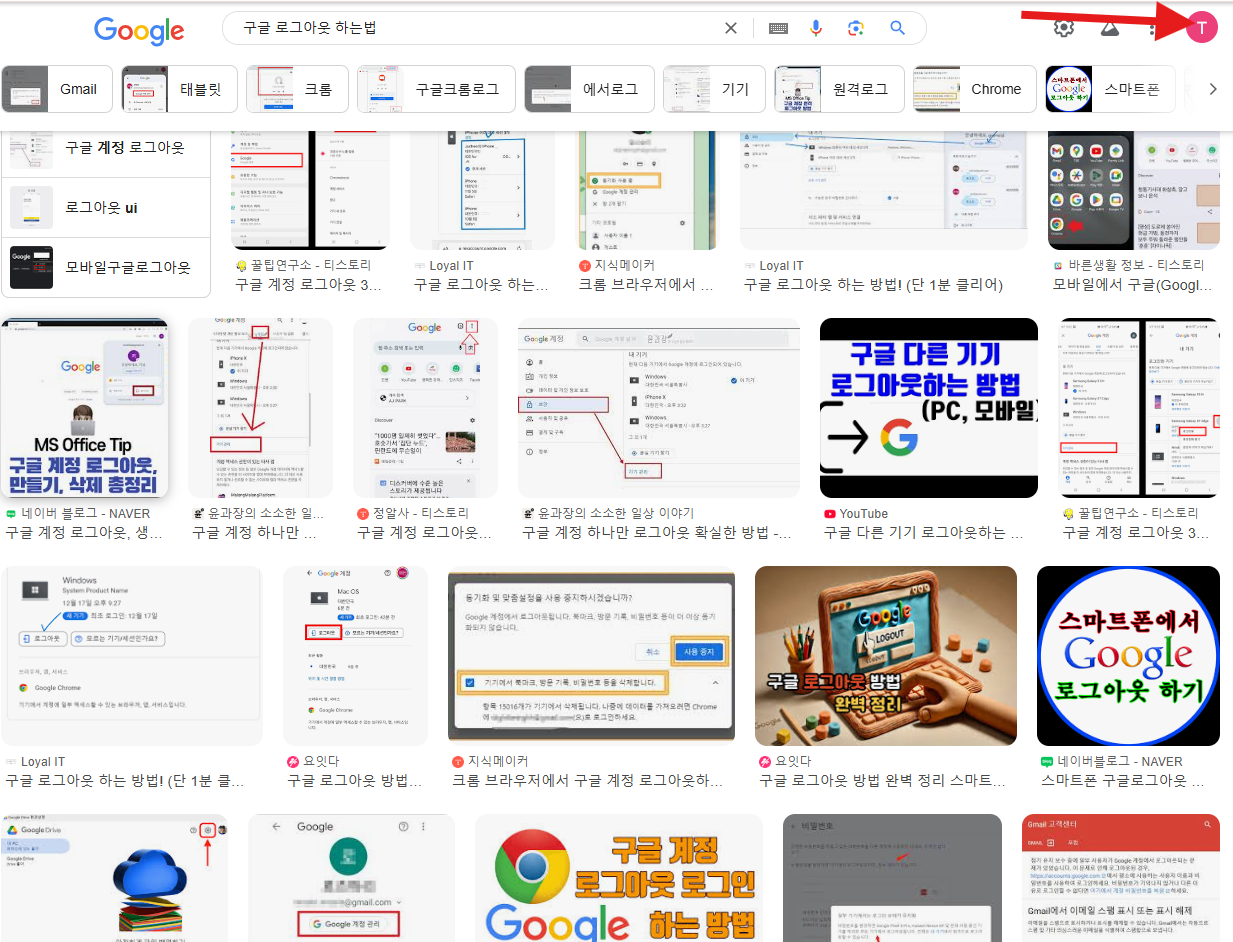This screenshot has height=942, width=1233.
Task: Select the 구글크롬로그 filter chip
Action: point(436,89)
